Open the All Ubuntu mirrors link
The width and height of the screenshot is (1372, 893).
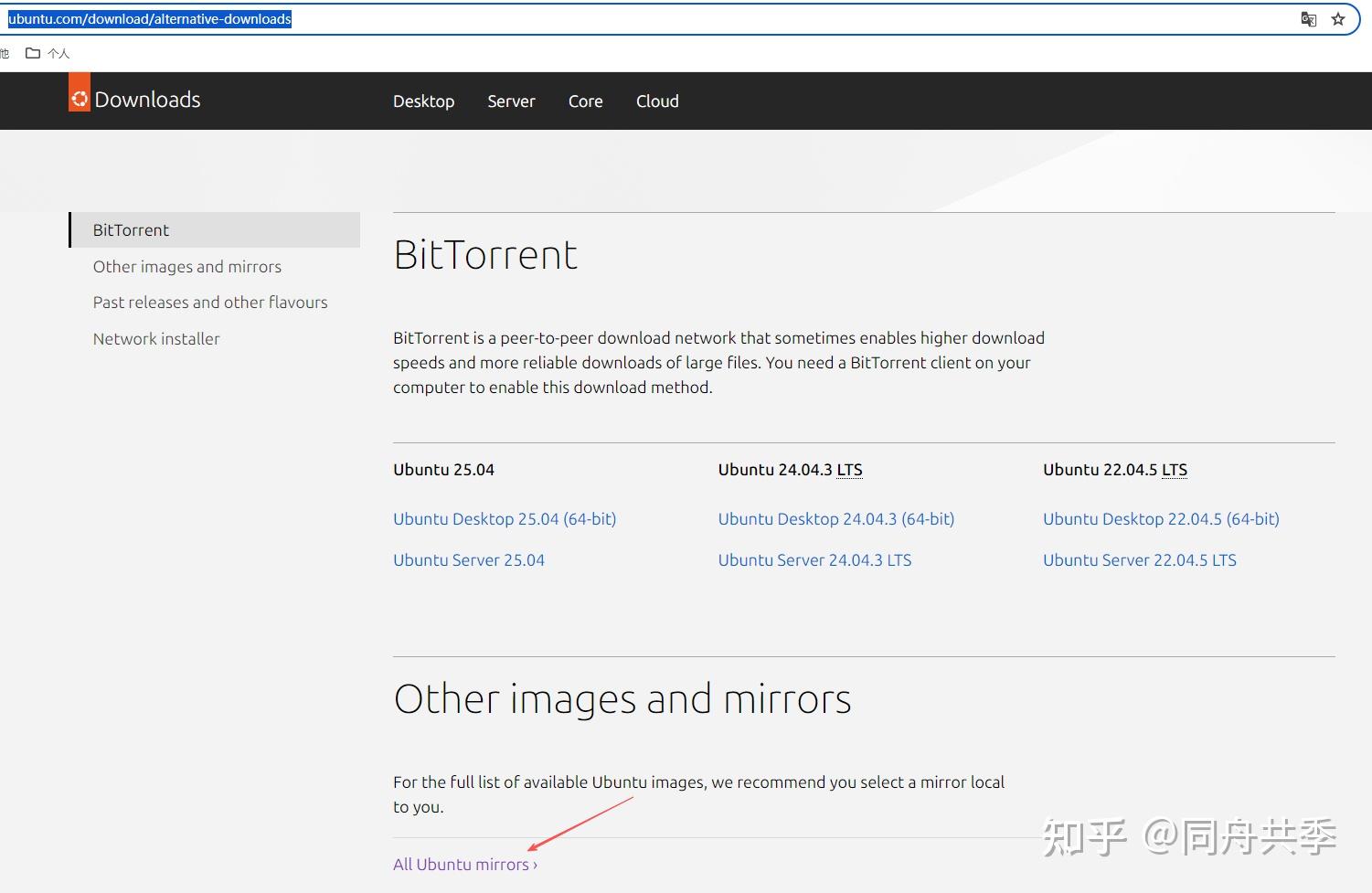[x=464, y=864]
